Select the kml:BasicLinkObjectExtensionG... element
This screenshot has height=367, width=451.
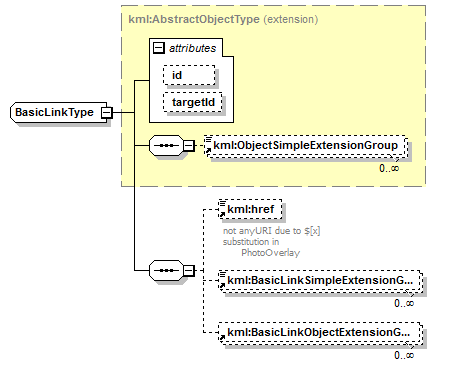pyautogui.click(x=320, y=333)
